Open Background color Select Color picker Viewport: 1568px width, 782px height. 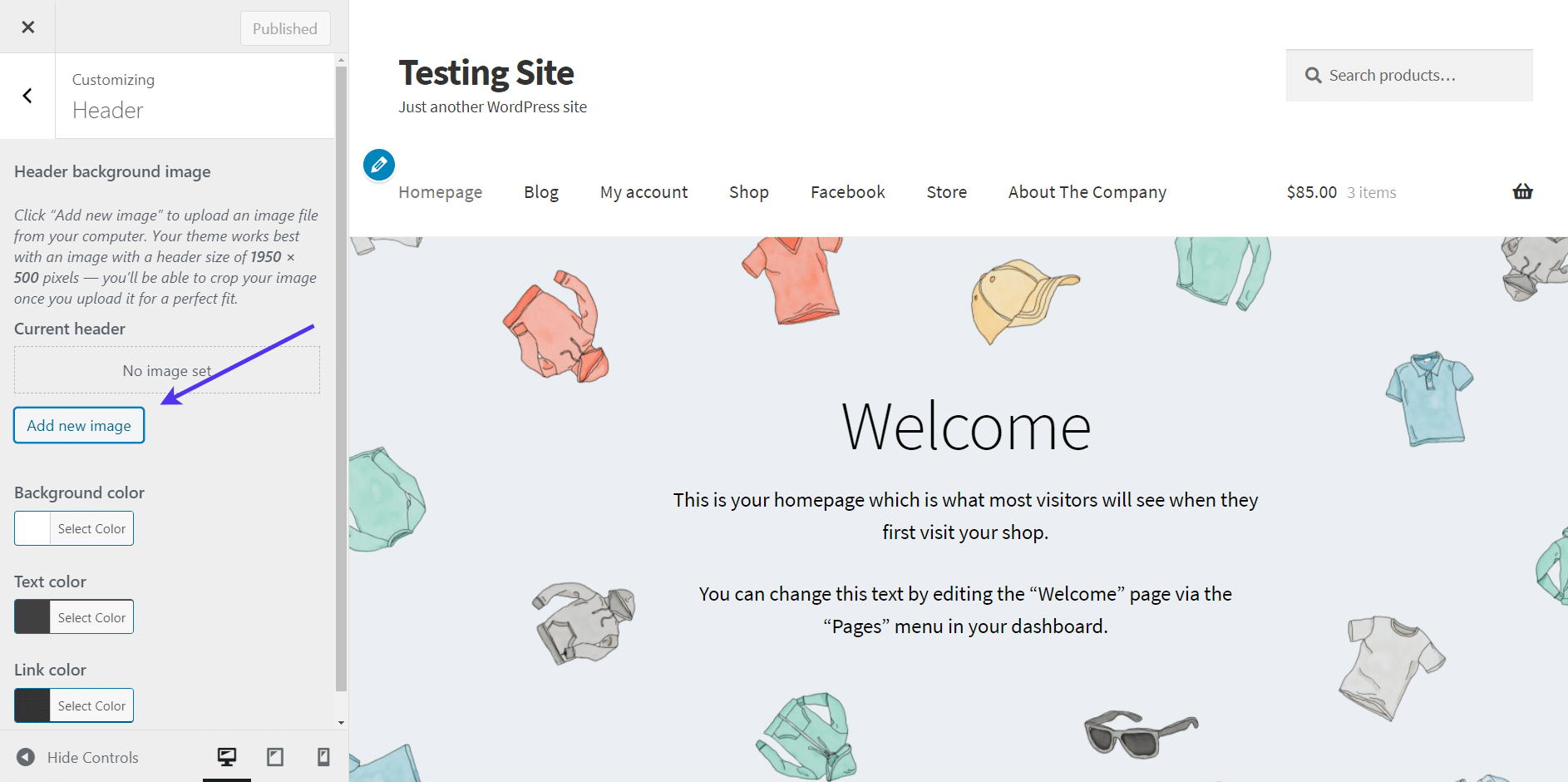tap(91, 529)
